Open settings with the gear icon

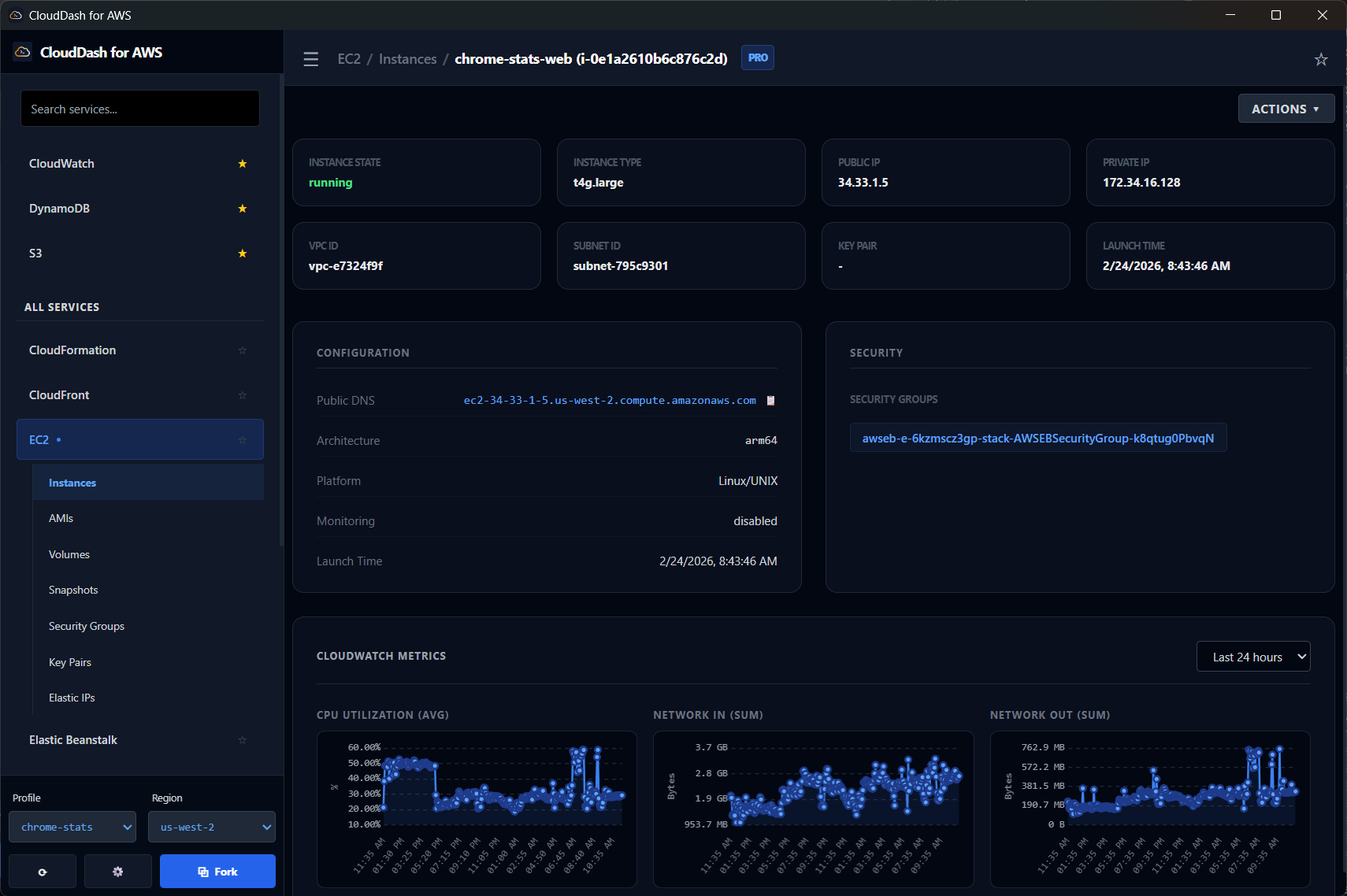[117, 871]
